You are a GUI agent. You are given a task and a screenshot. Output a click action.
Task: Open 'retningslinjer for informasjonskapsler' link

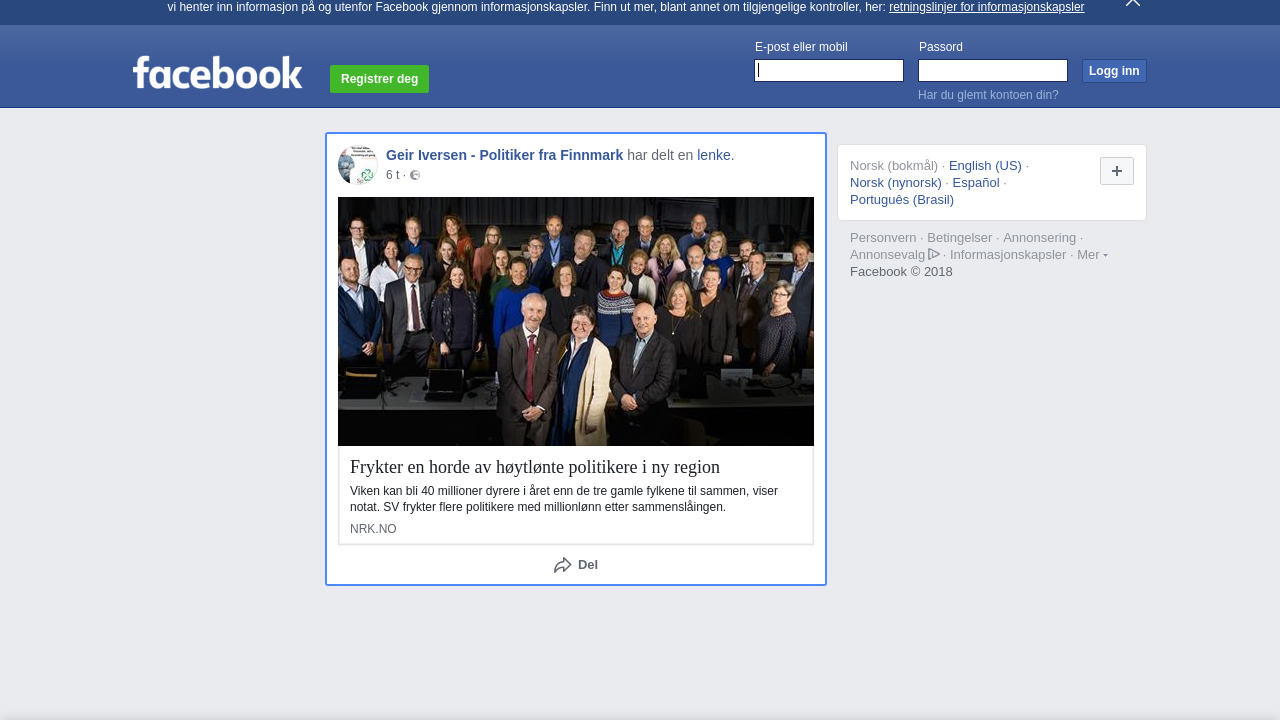pos(986,7)
